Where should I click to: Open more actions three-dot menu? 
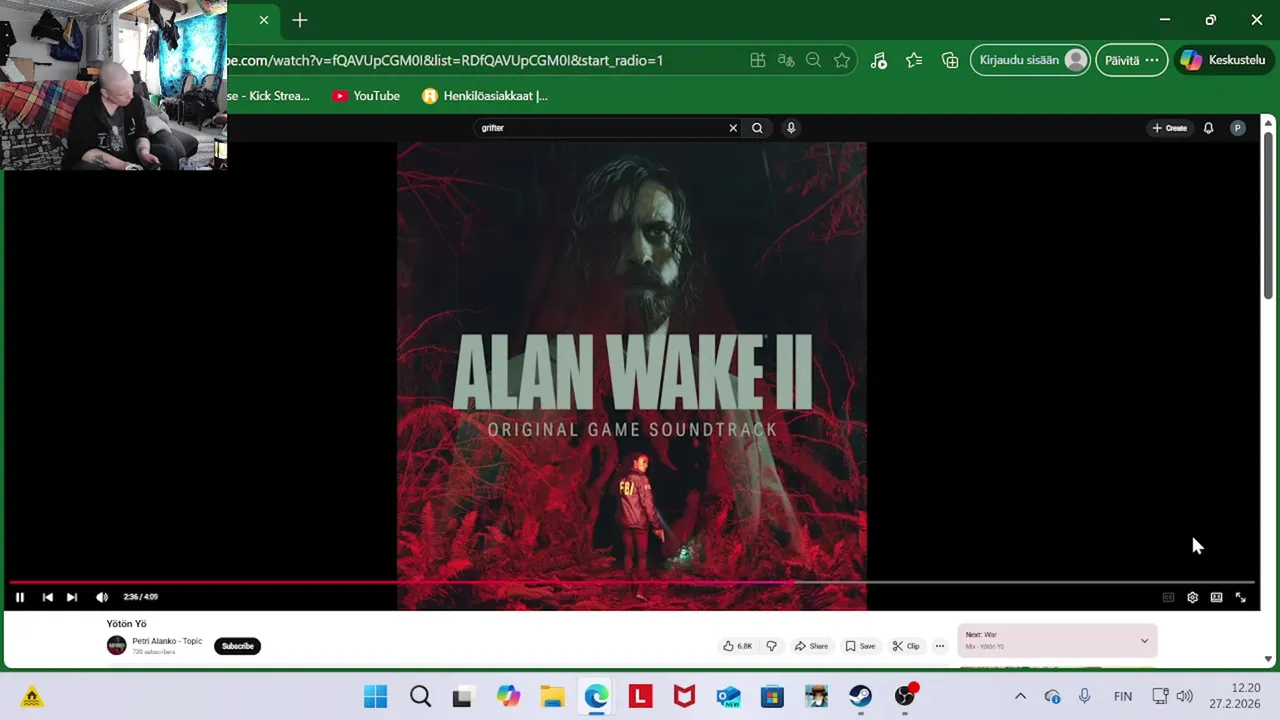939,646
